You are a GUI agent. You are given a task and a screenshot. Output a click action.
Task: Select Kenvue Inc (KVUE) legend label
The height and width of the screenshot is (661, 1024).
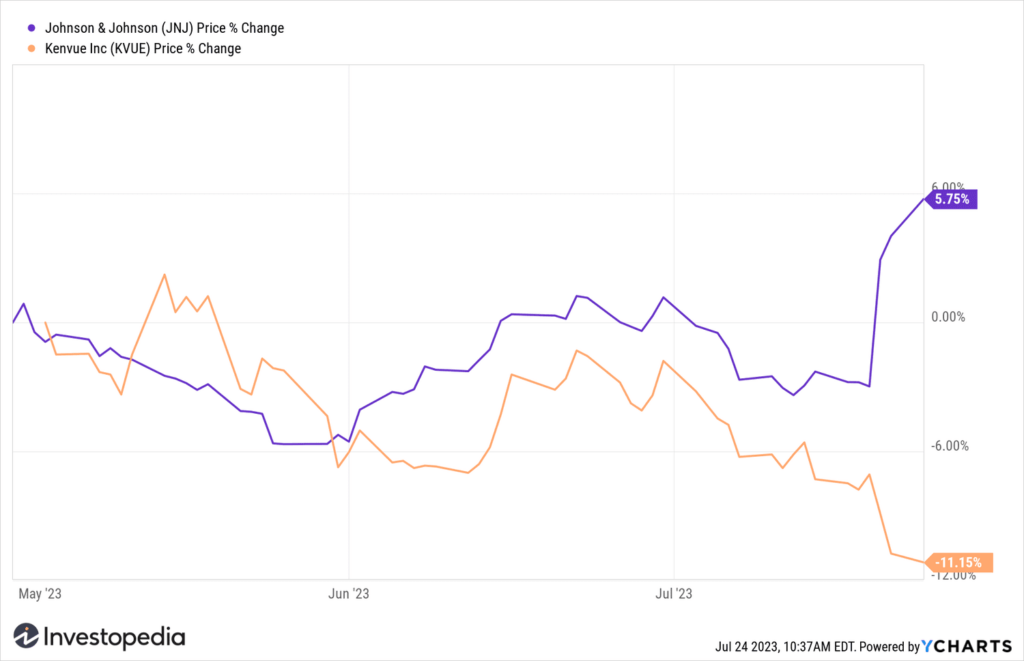coord(143,48)
